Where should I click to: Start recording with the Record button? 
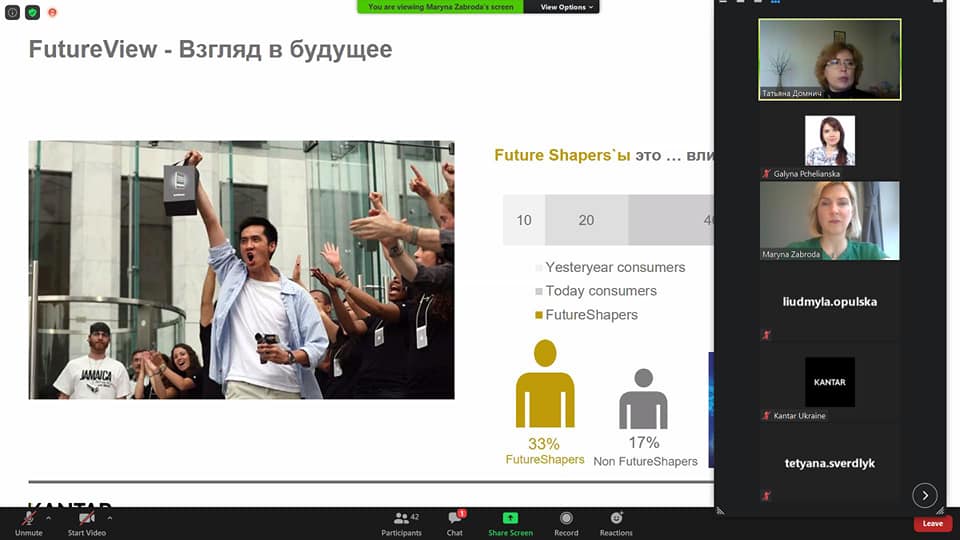pos(566,518)
